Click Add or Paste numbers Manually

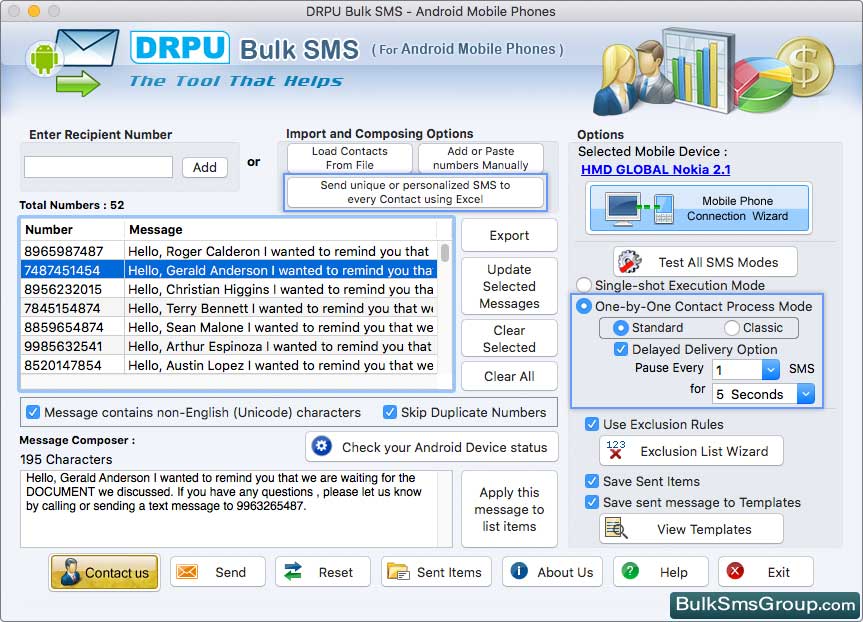tap(480, 158)
